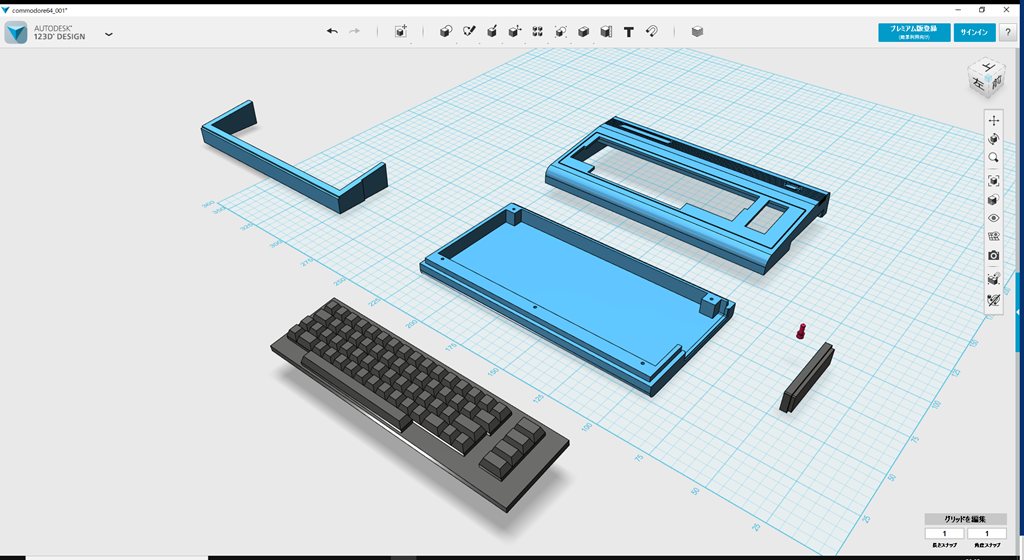Open the Transform tool in the toolbar
The height and width of the screenshot is (560, 1024).
[400, 32]
